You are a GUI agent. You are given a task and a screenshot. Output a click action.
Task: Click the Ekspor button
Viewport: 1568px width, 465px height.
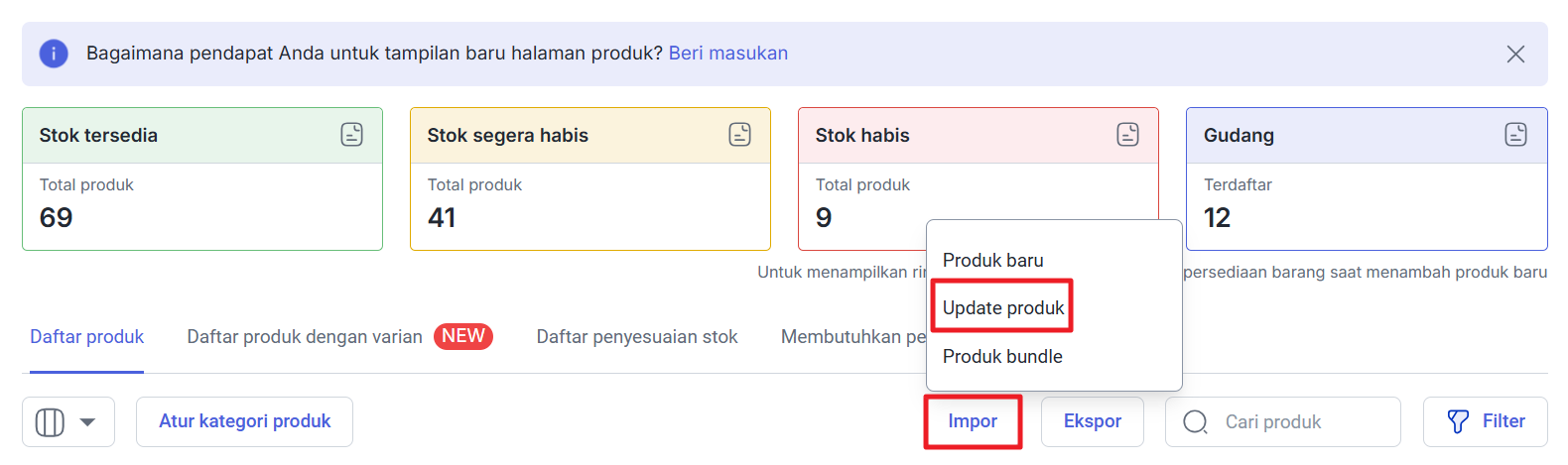[x=1093, y=421]
